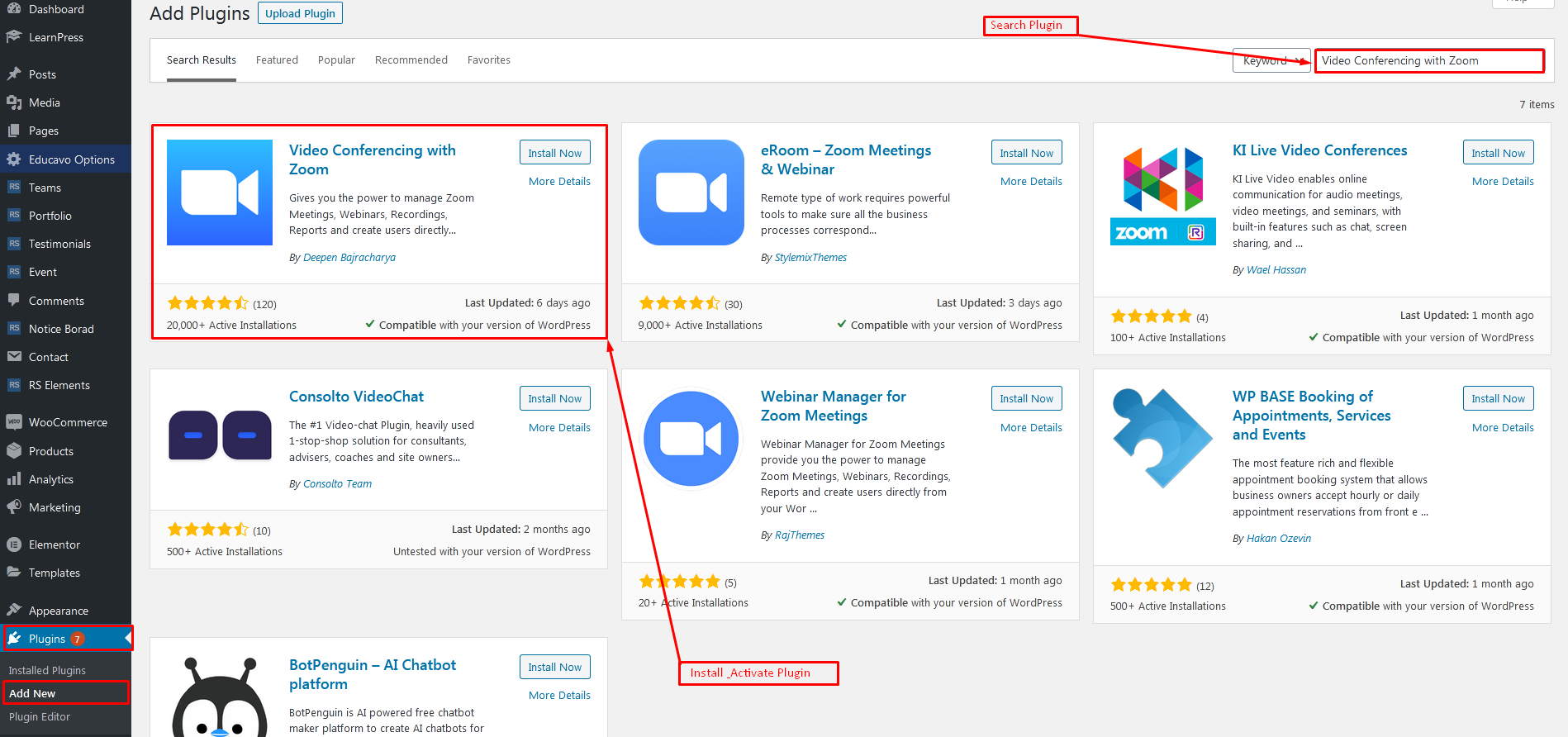Click the Educavo Options gear icon
Viewport: 1568px width, 737px height.
click(14, 159)
